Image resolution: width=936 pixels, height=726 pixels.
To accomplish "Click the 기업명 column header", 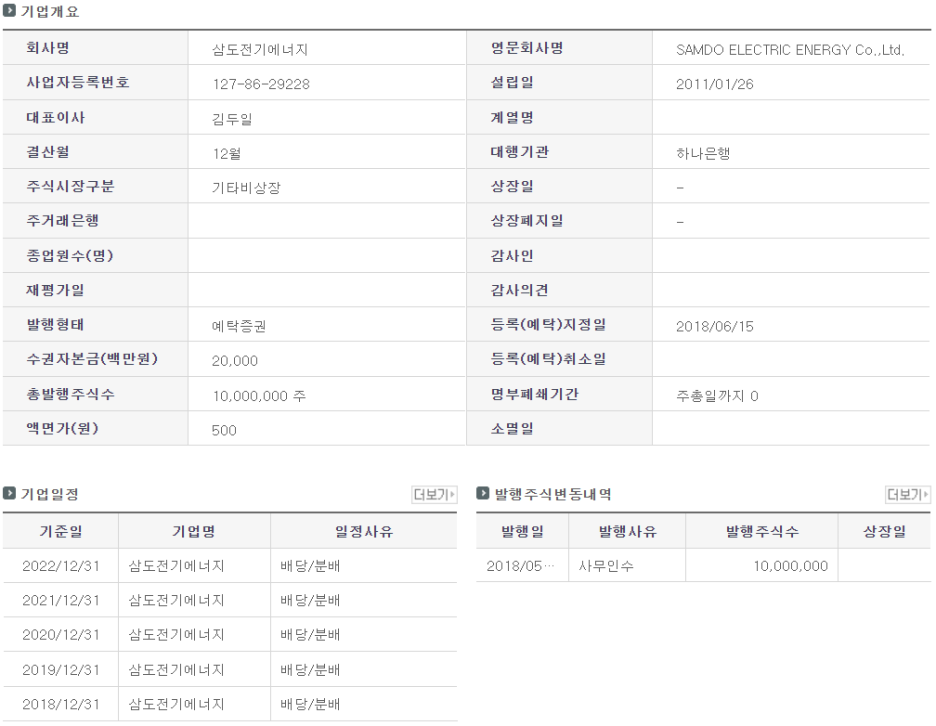I will tap(194, 531).
